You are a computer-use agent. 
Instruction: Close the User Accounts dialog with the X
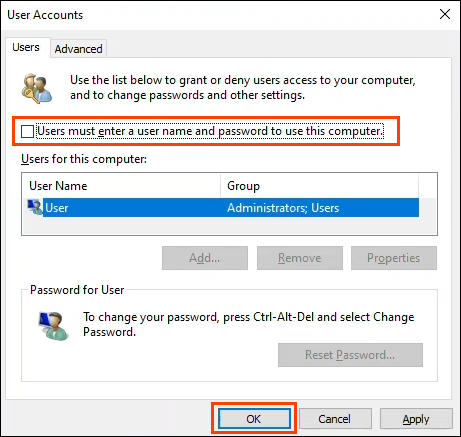click(x=445, y=14)
